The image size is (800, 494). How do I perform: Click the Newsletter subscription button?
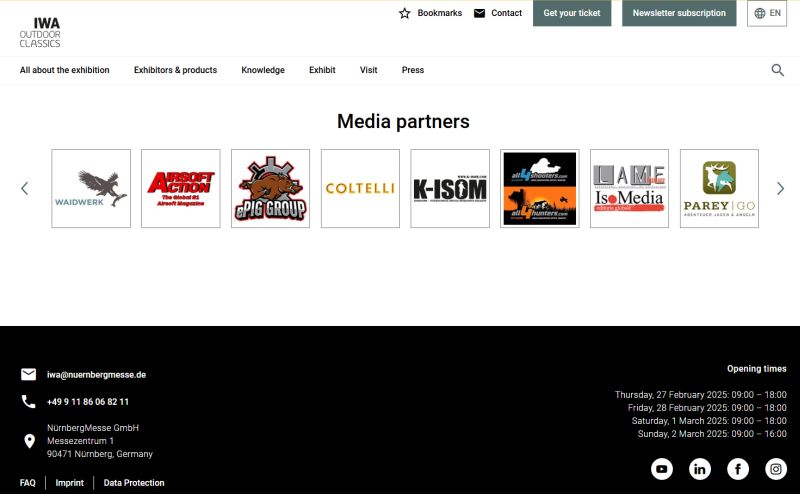pos(679,13)
